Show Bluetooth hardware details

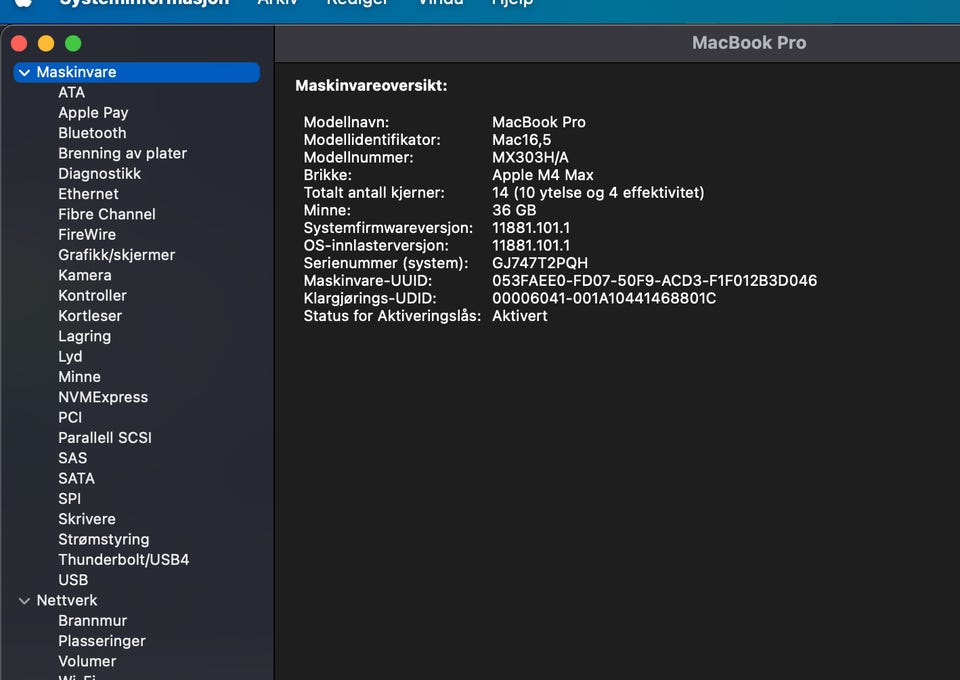tap(92, 133)
